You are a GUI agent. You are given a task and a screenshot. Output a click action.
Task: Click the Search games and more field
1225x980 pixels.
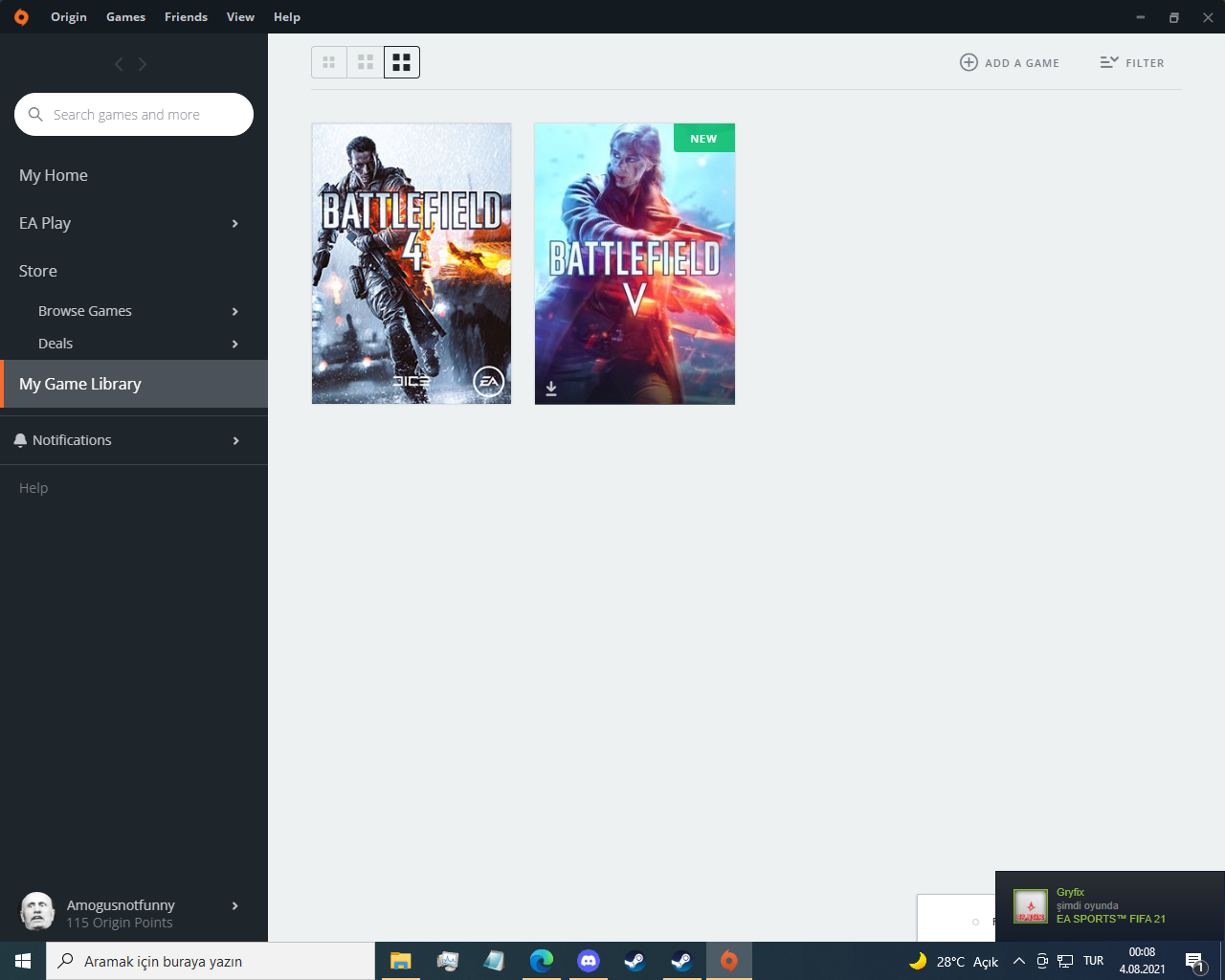coord(134,115)
